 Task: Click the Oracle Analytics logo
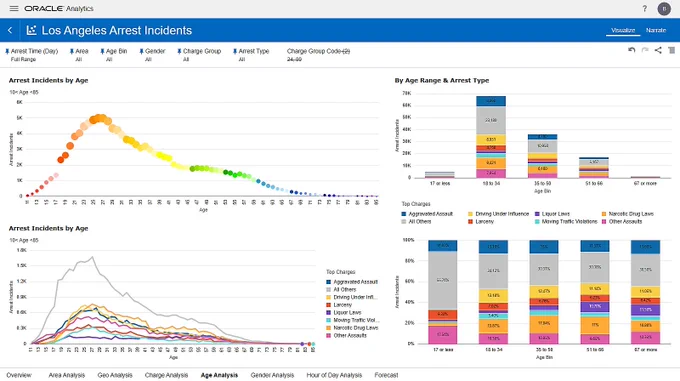click(59, 9)
